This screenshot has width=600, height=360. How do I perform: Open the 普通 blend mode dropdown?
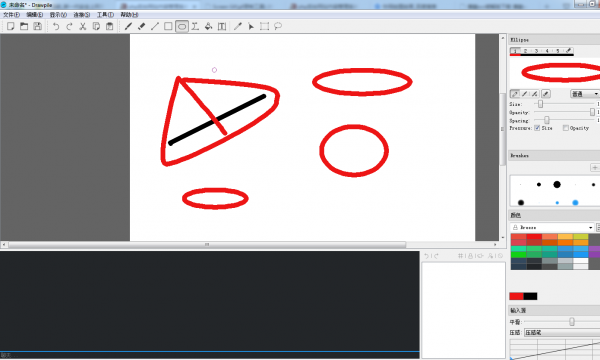coord(585,94)
